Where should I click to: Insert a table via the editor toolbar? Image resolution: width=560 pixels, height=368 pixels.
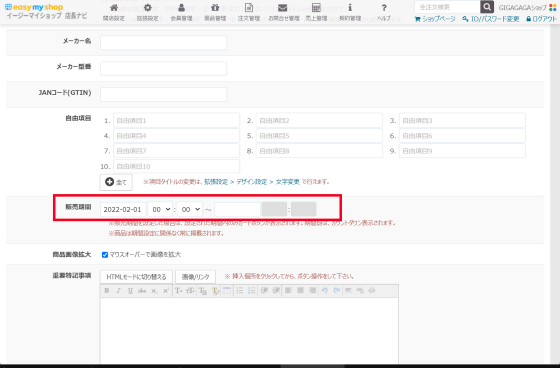pos(227,291)
